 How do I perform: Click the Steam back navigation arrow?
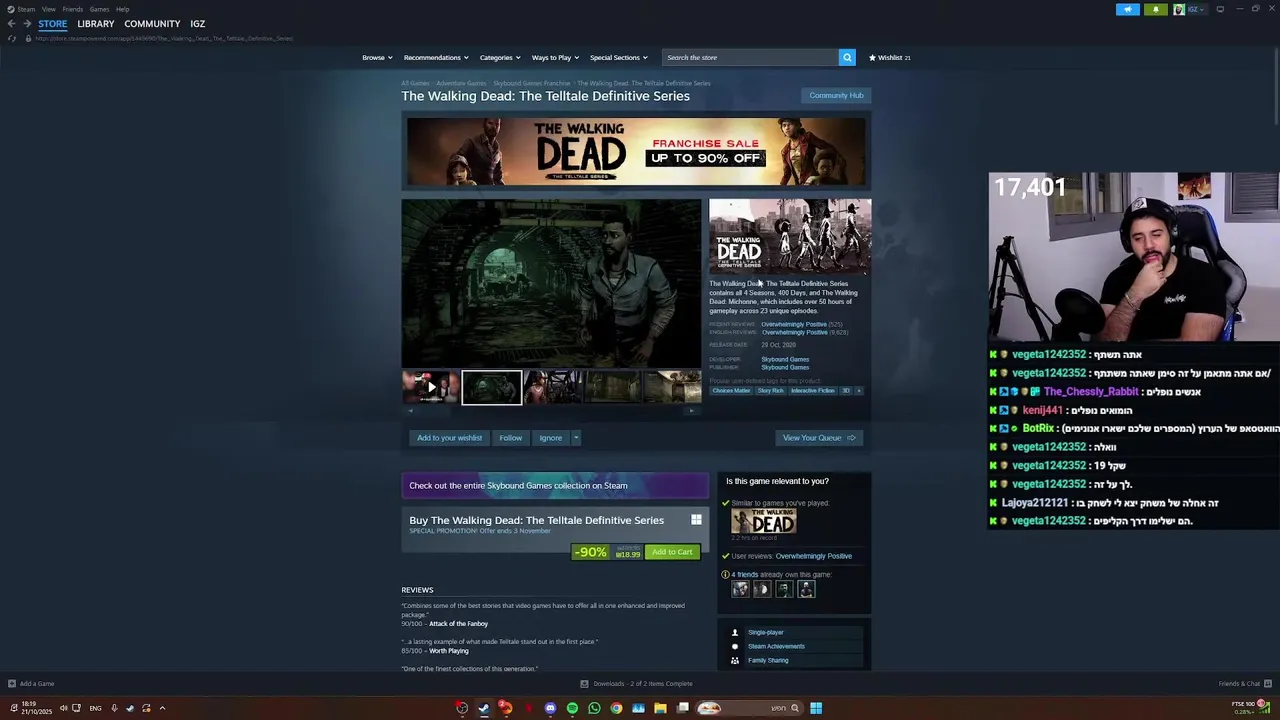pos(11,24)
